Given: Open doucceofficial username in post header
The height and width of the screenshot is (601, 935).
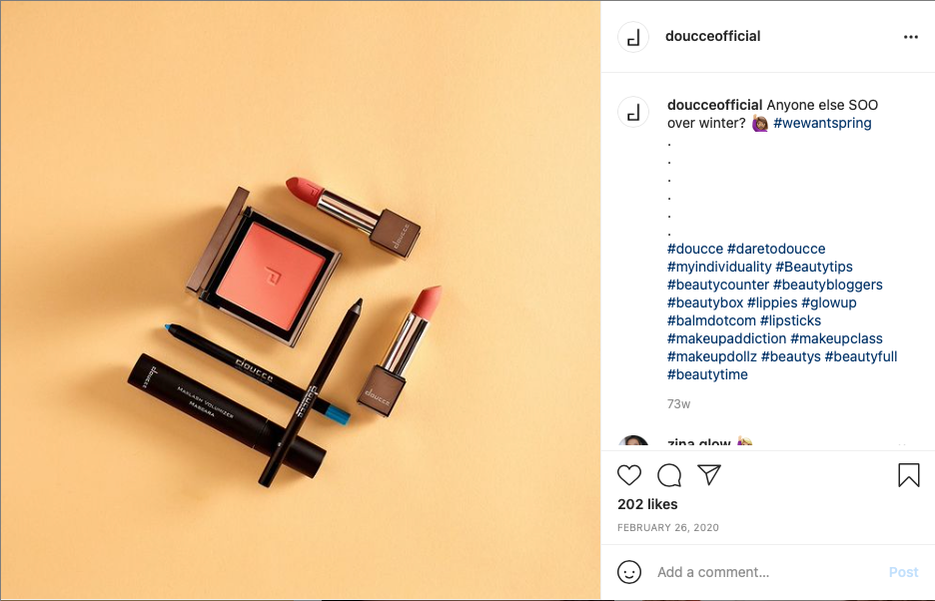Looking at the screenshot, I should pyautogui.click(x=713, y=36).
